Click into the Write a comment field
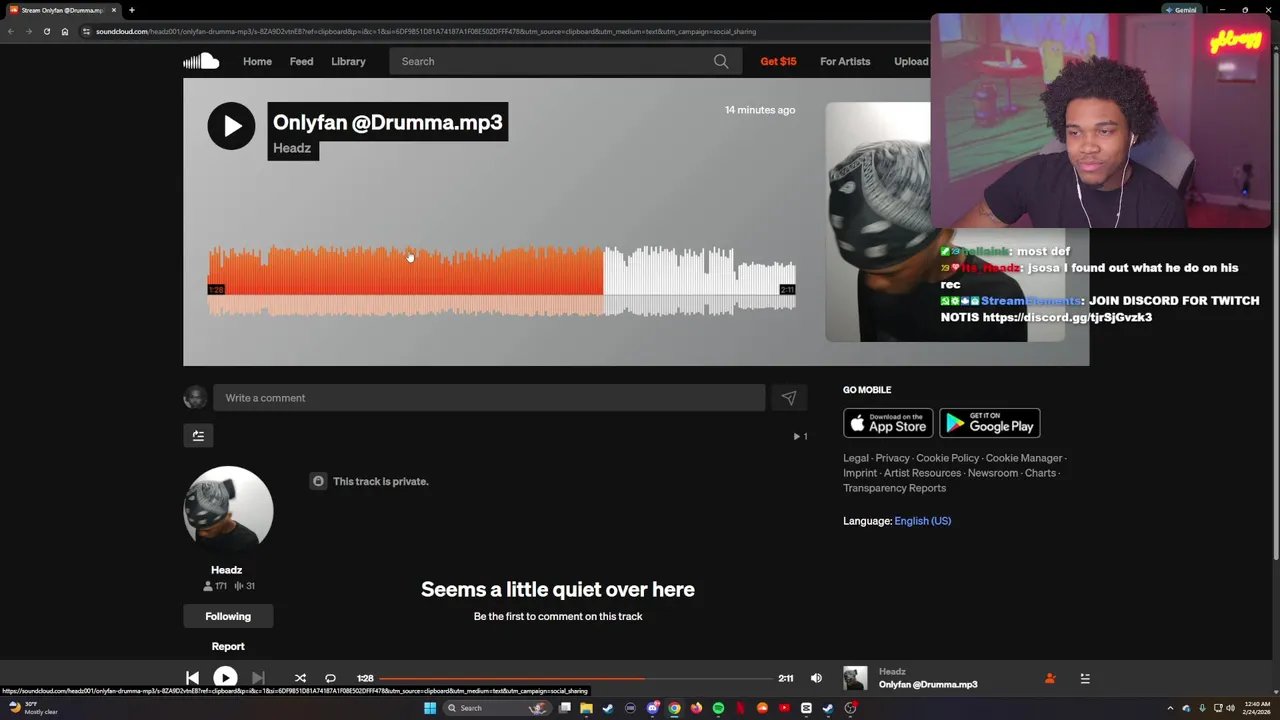Image resolution: width=1280 pixels, height=720 pixels. coord(489,398)
